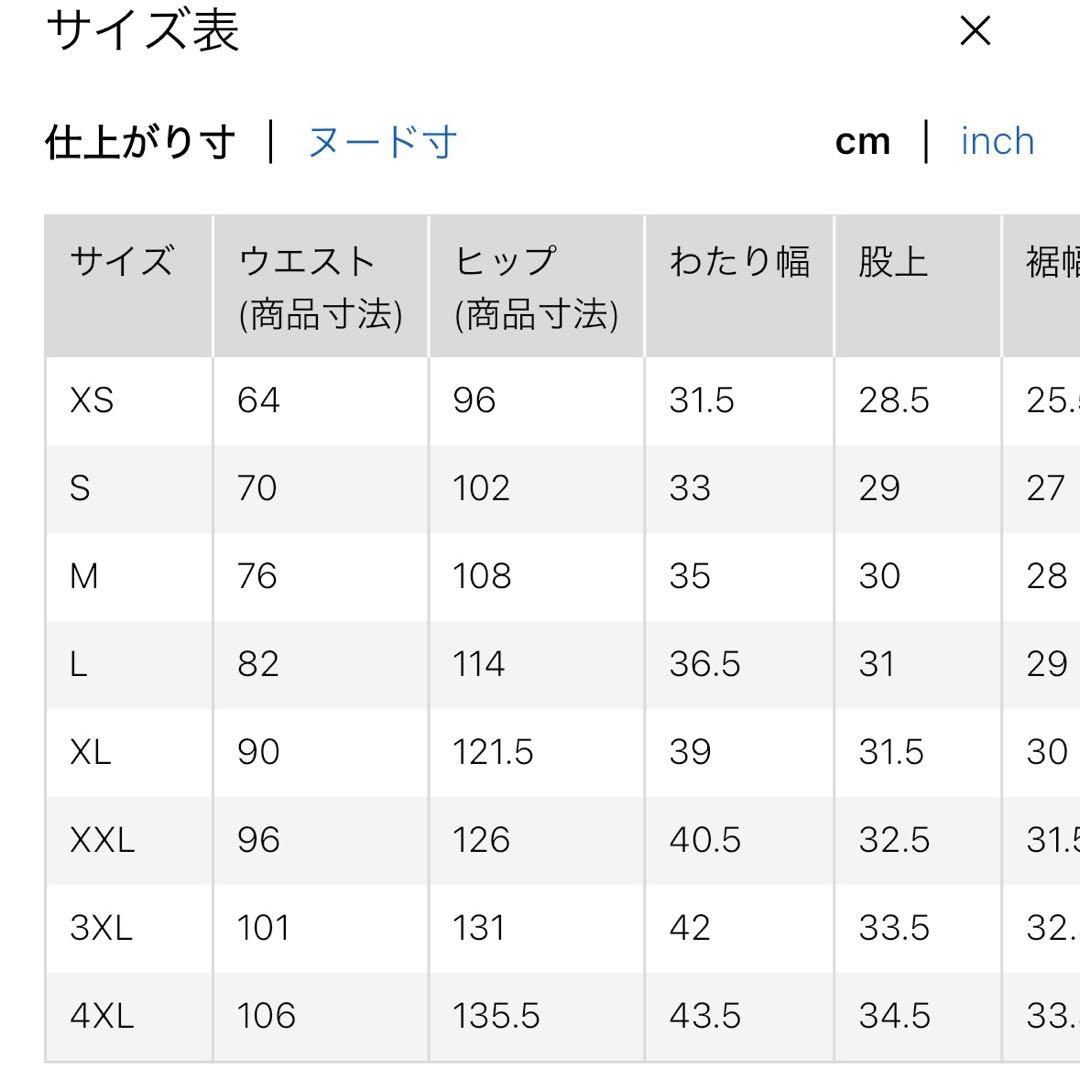Select the XS size row label
1080x1080 pixels.
(x=92, y=400)
